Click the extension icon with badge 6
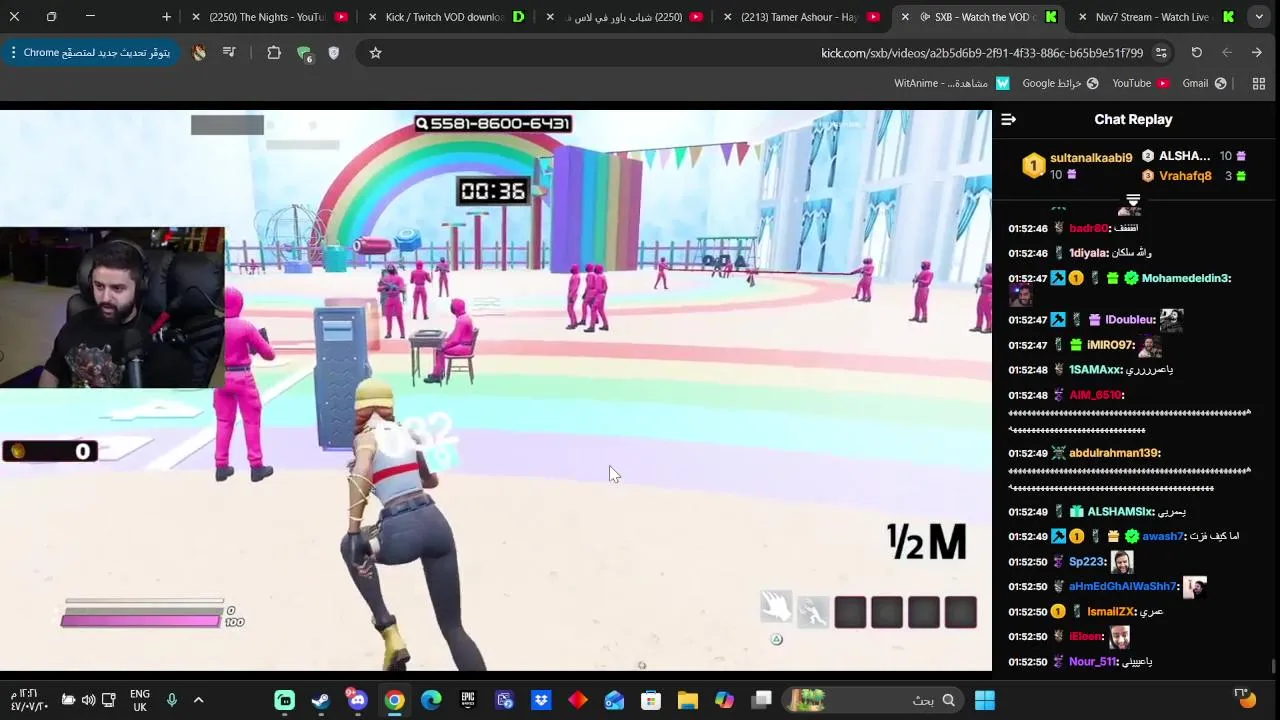 (x=304, y=53)
